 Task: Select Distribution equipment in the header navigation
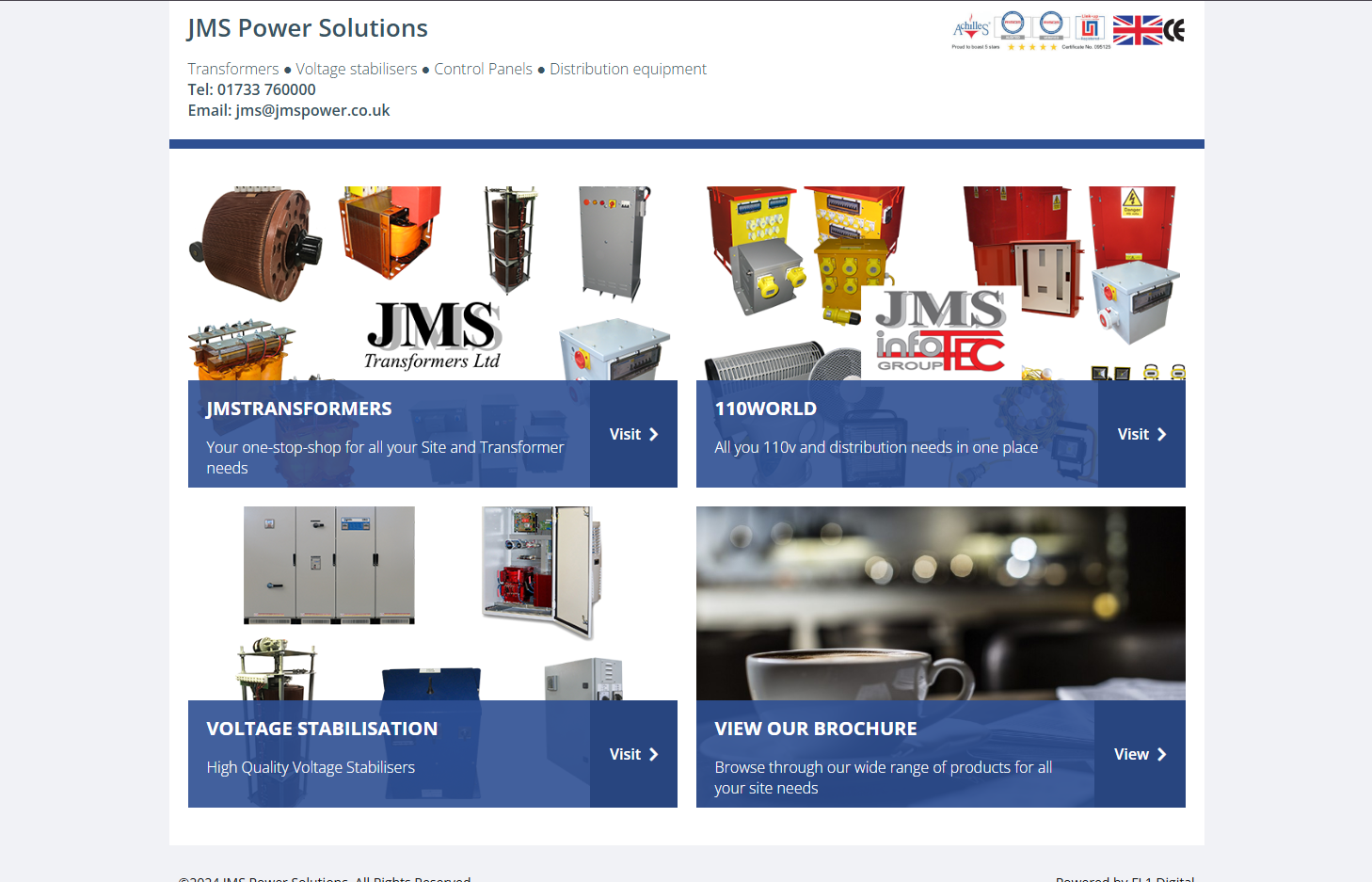point(628,69)
